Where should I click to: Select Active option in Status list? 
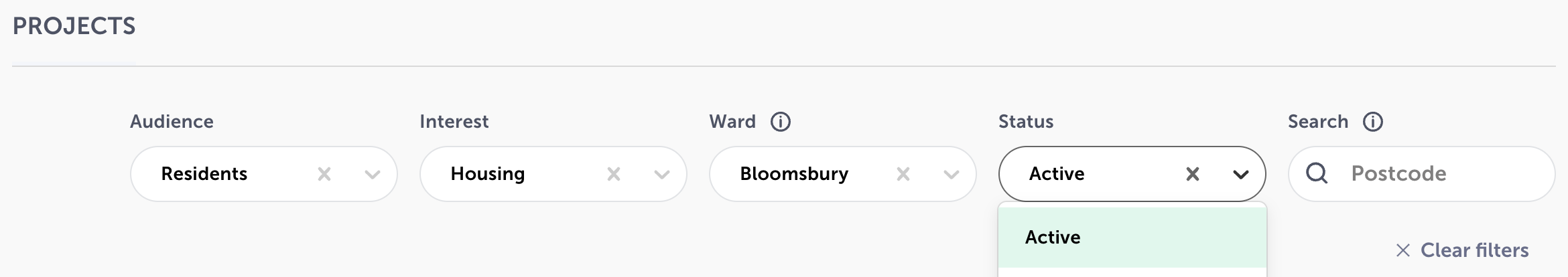pos(1132,238)
